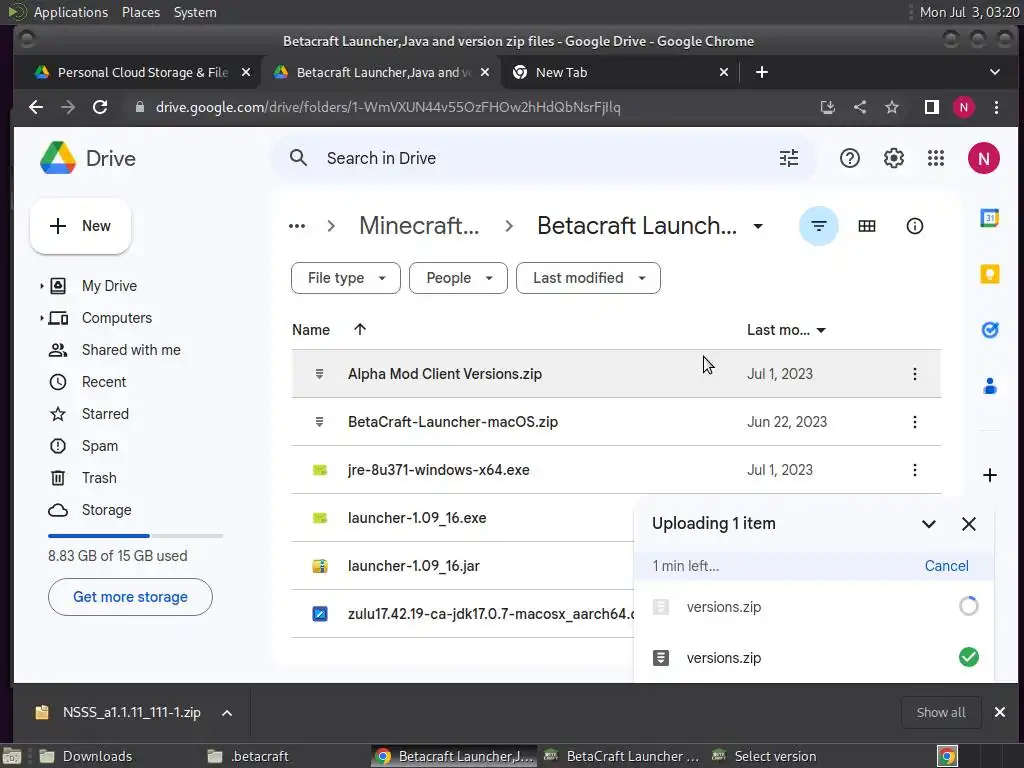Click Show all downloads button
Image resolution: width=1024 pixels, height=768 pixels.
tap(940, 712)
